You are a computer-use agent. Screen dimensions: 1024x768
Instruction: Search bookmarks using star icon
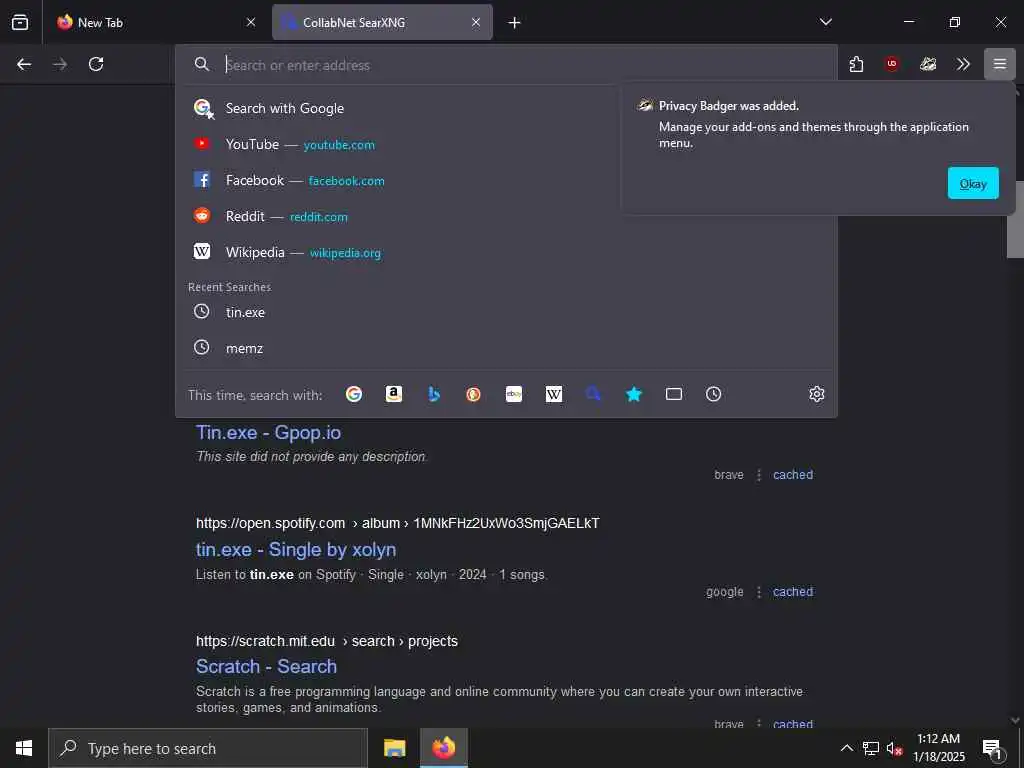[633, 394]
